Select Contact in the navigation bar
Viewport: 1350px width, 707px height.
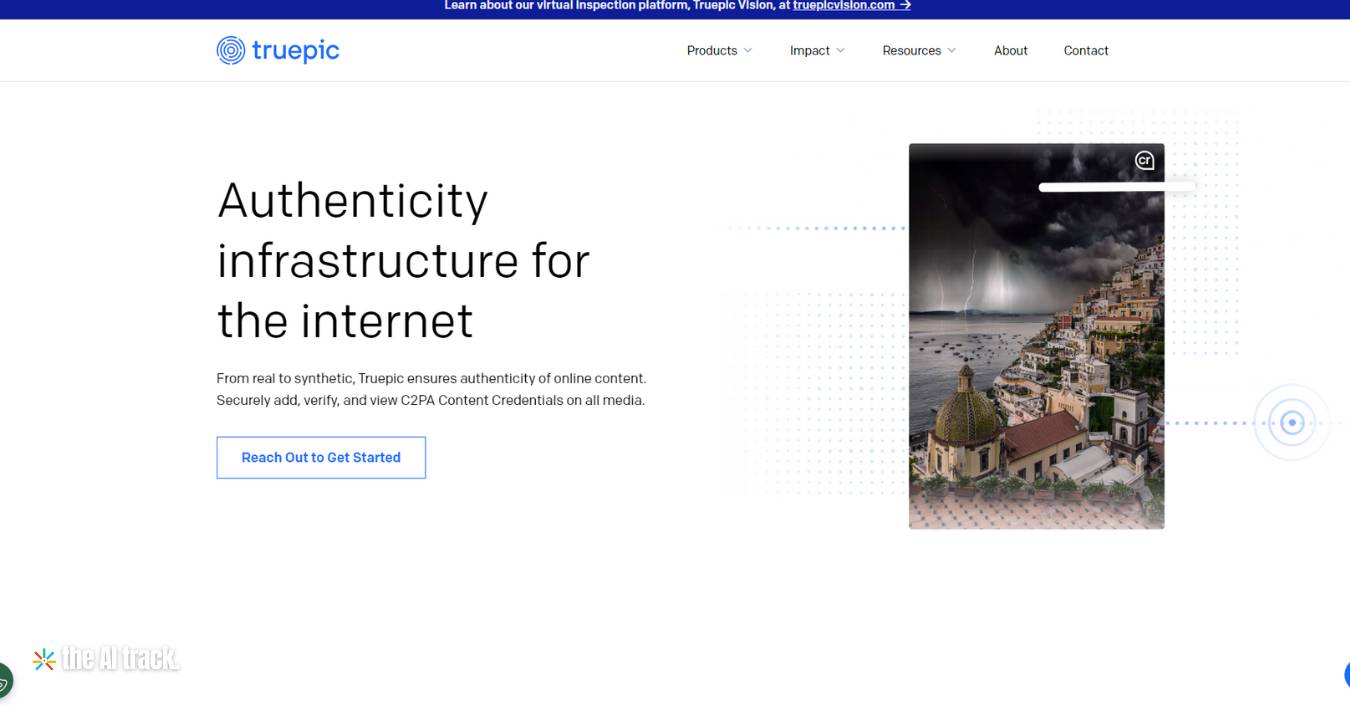1086,50
